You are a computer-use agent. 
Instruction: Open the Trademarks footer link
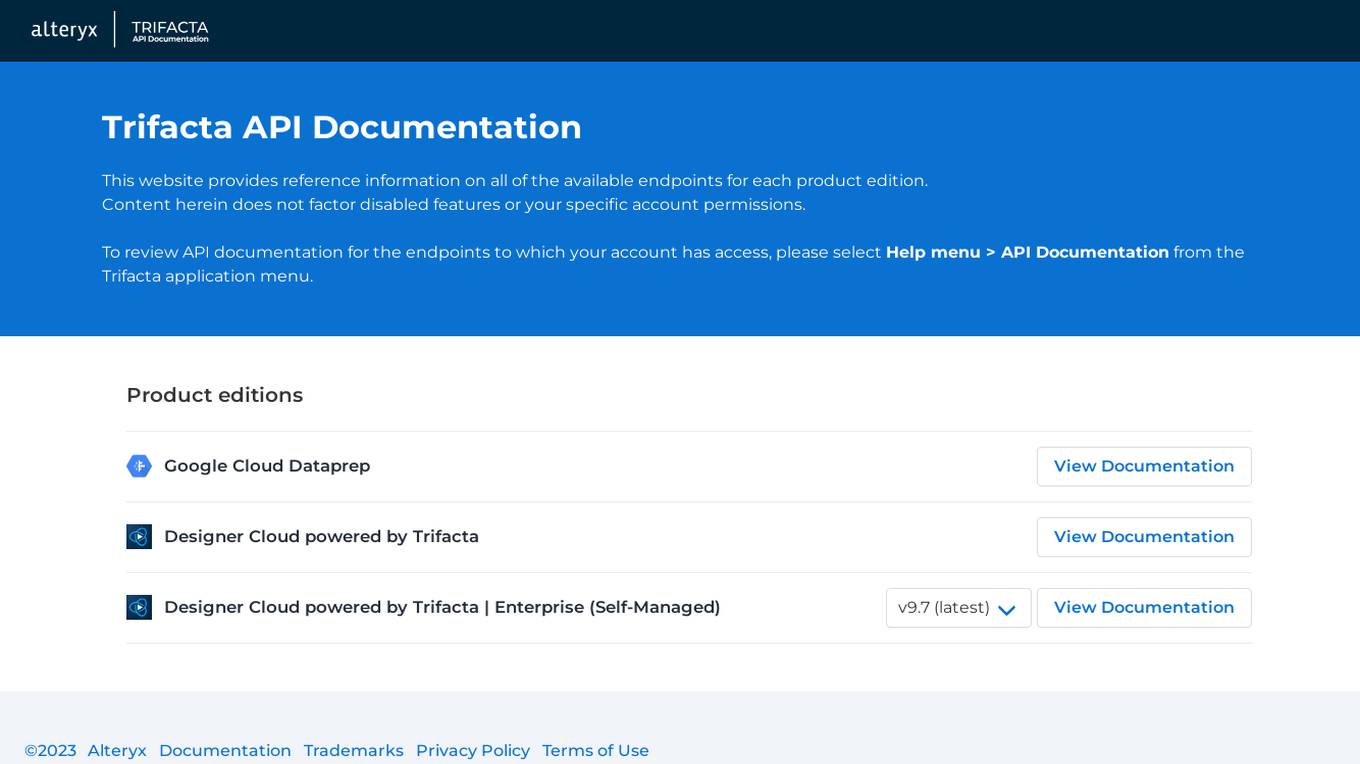(354, 750)
